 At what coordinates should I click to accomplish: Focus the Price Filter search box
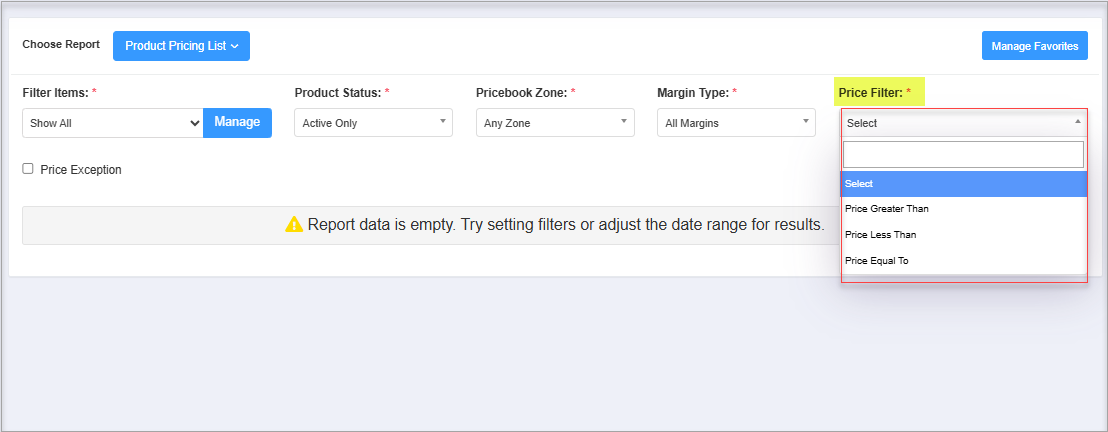(x=963, y=154)
